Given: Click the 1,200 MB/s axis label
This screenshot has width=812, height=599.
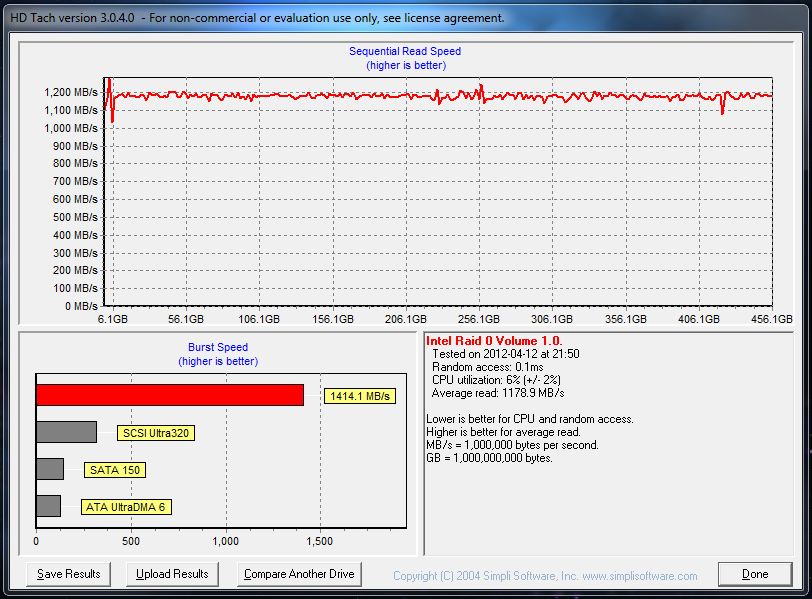Looking at the screenshot, I should click(71, 92).
